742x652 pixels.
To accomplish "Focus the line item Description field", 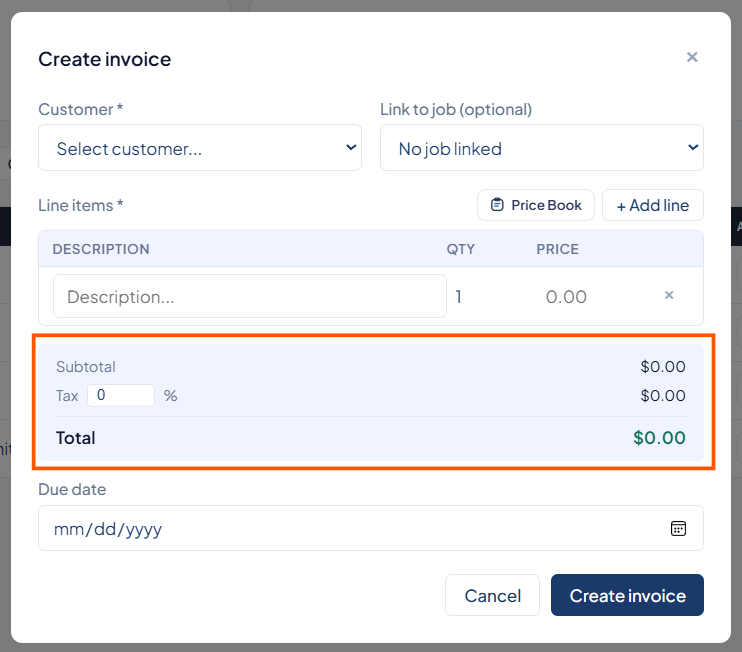I will (250, 296).
